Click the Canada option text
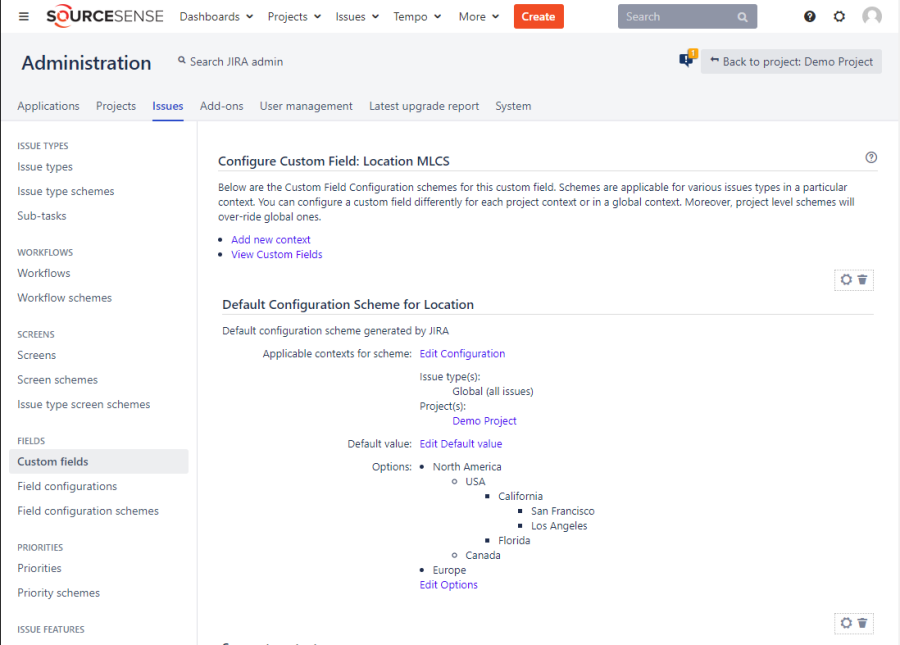The height and width of the screenshot is (645, 900). click(482, 555)
